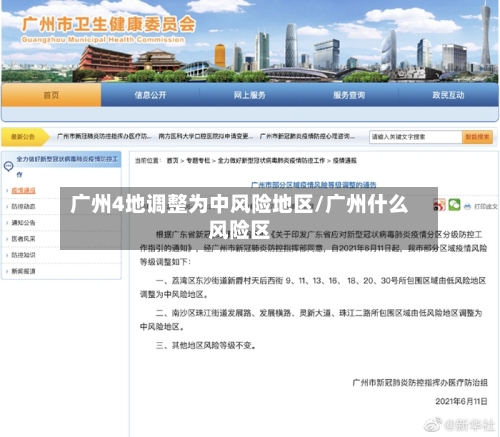Click breadcrumb 全力做好新型冠状病毒肺炎疫情防控工作
The height and width of the screenshot is (437, 500).
point(271,161)
